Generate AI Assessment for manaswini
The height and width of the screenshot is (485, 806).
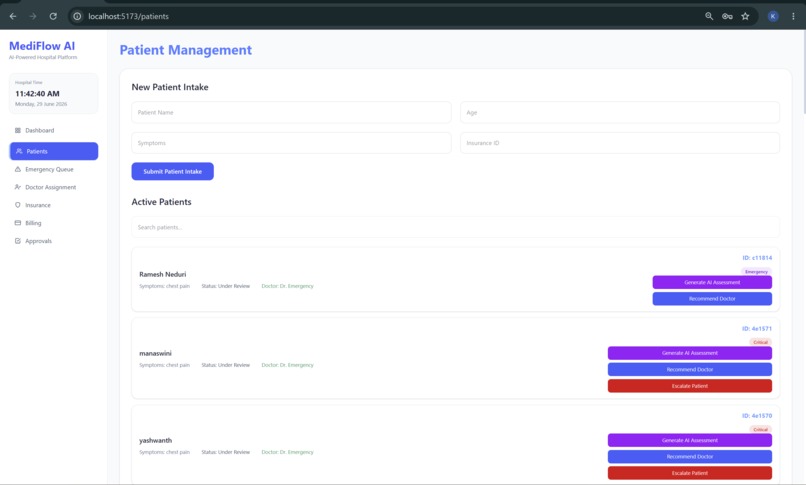click(x=690, y=353)
